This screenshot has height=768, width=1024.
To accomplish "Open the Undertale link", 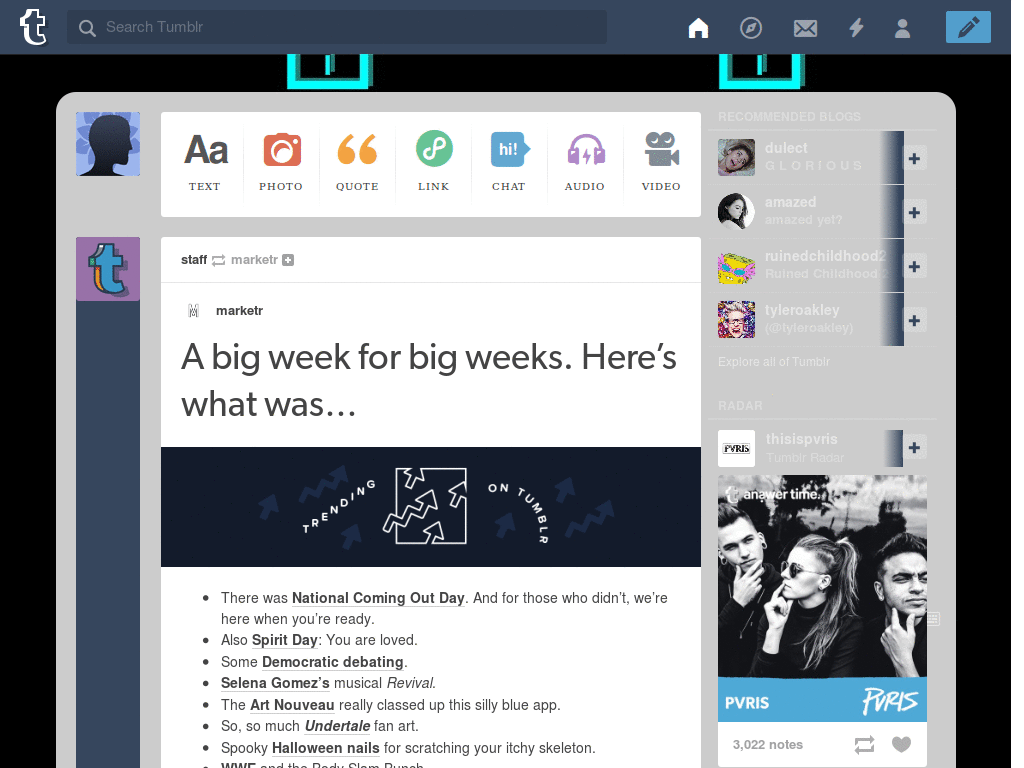I will point(338,726).
